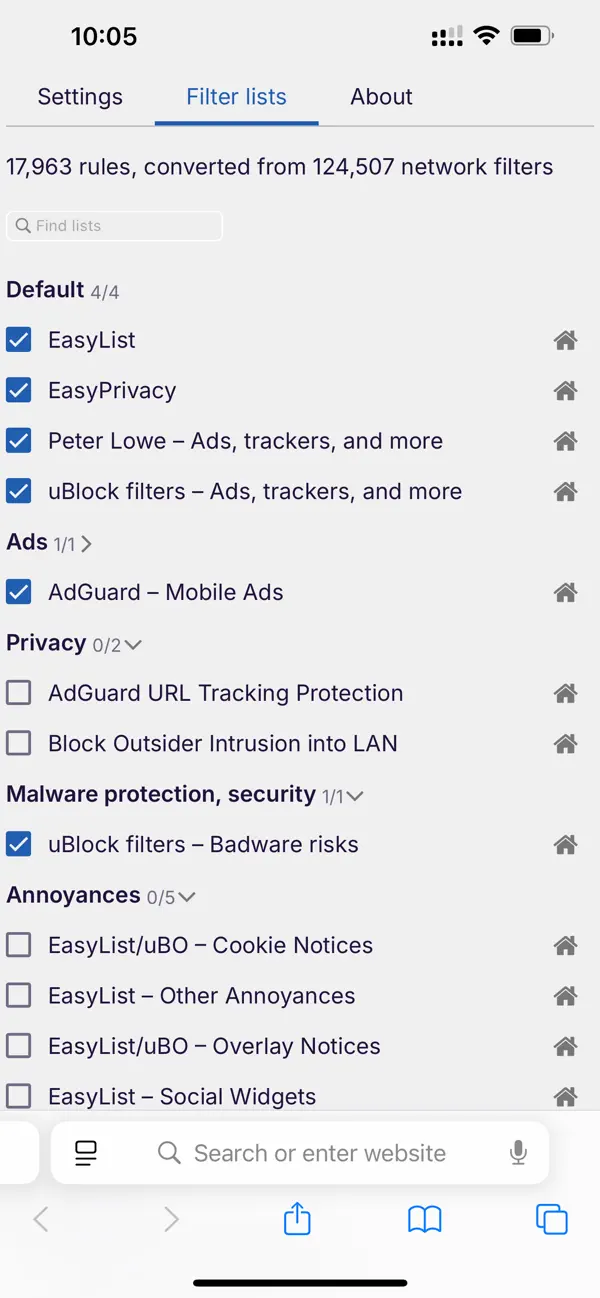
Task: Tap the Find lists search field
Action: (113, 226)
